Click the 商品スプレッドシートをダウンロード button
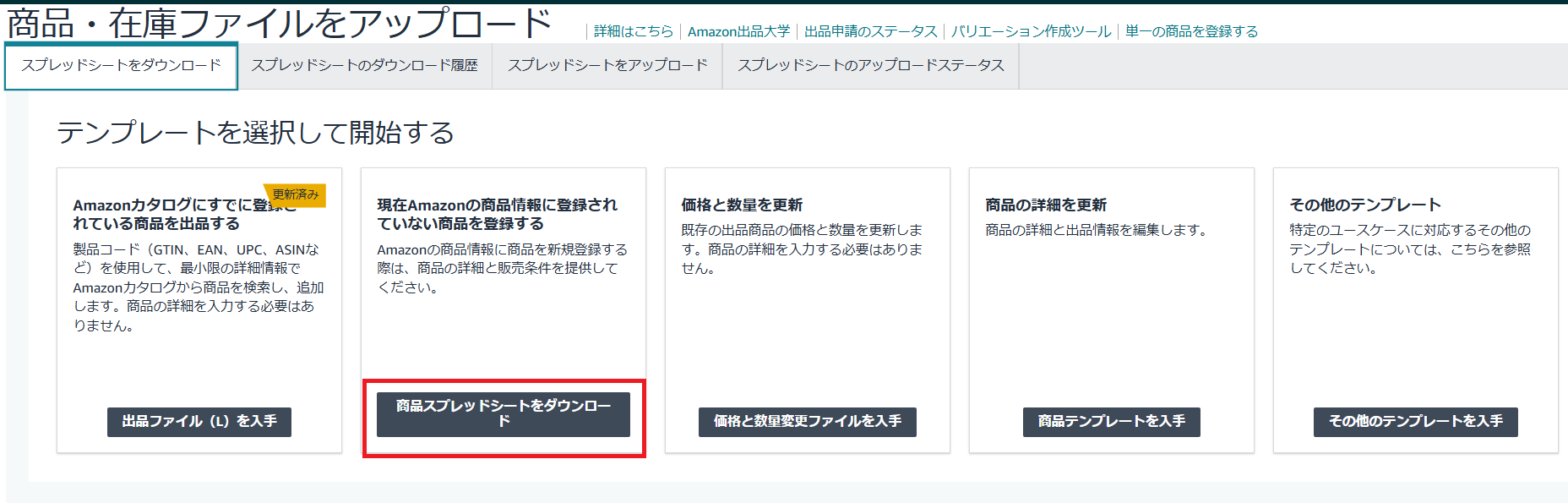The image size is (1568, 503). [x=504, y=414]
